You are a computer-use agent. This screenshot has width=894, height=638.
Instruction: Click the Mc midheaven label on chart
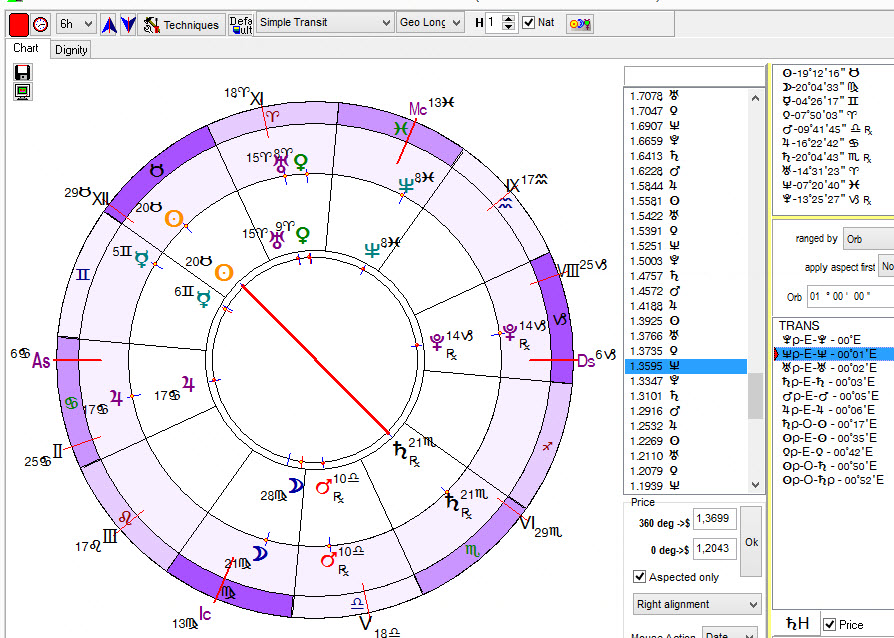click(418, 108)
